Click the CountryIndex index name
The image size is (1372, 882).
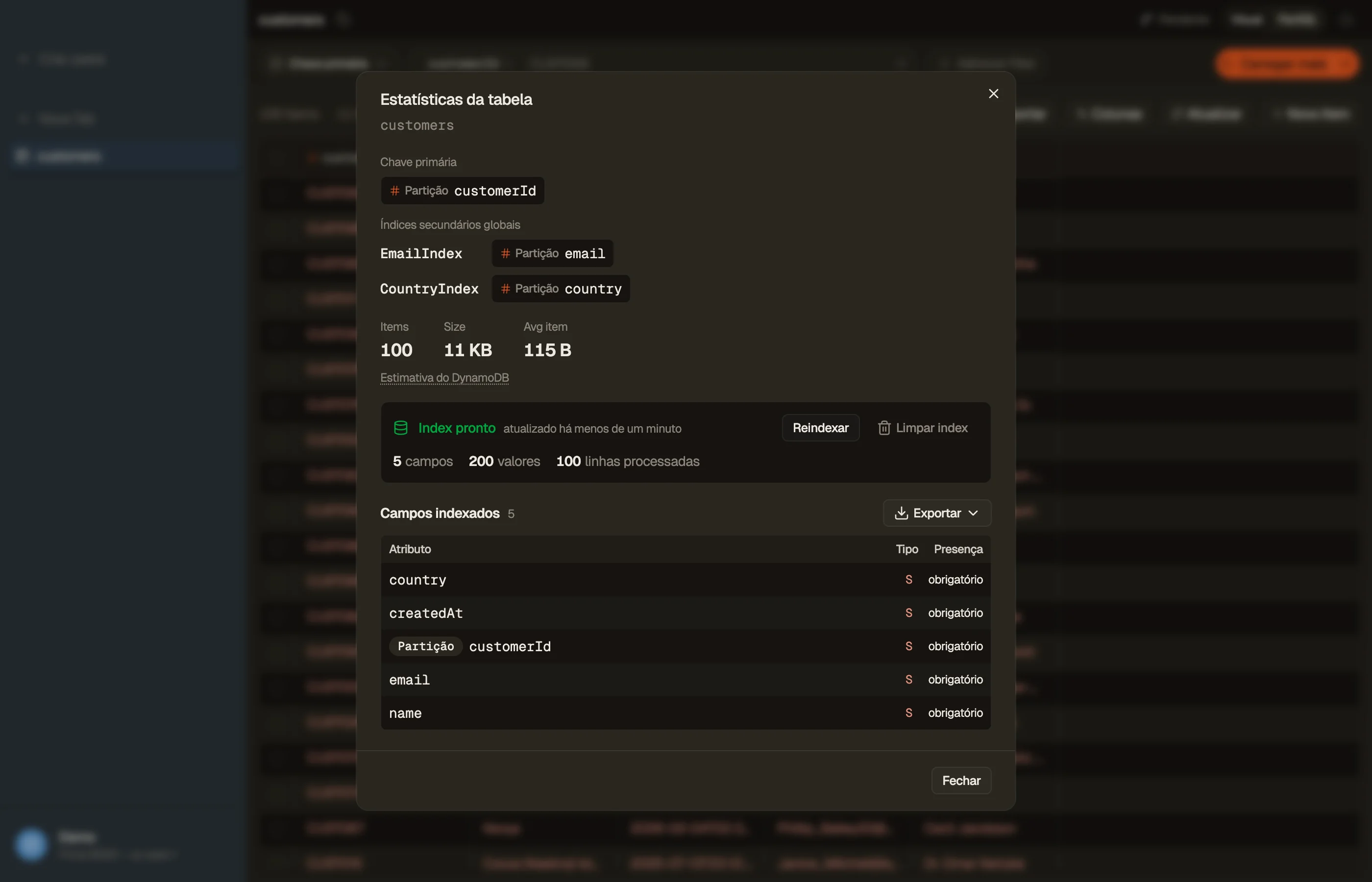pyautogui.click(x=429, y=289)
